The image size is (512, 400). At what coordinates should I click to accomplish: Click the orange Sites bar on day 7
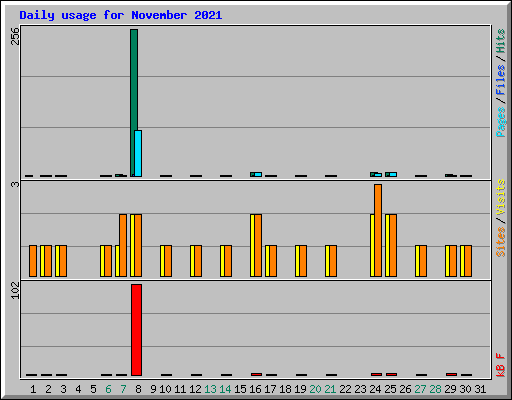[x=123, y=246]
